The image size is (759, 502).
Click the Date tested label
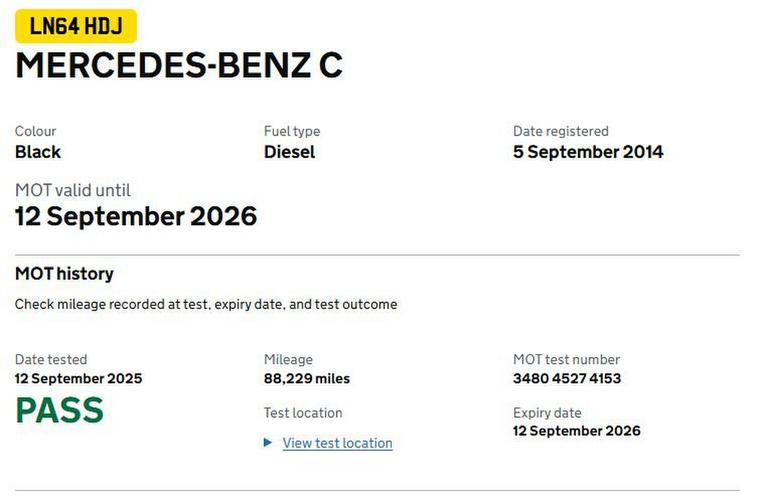click(51, 359)
